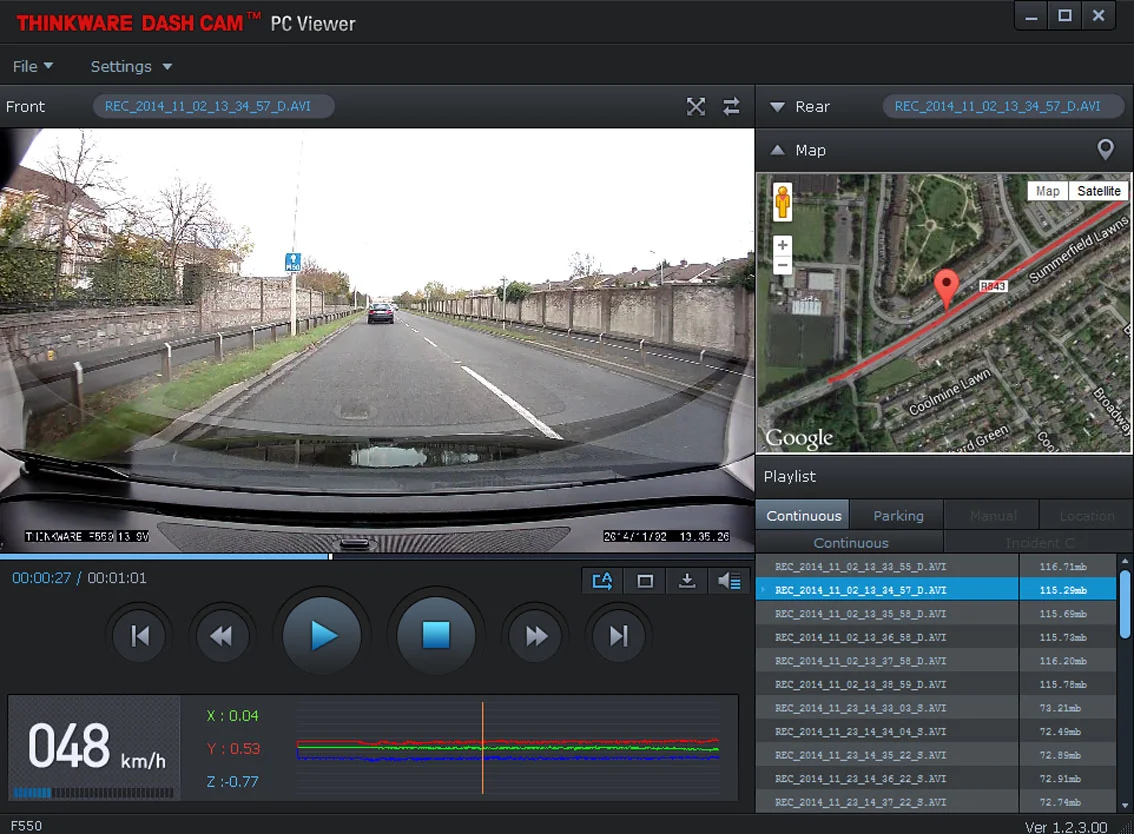Select the Parking playlist tab

click(x=898, y=515)
